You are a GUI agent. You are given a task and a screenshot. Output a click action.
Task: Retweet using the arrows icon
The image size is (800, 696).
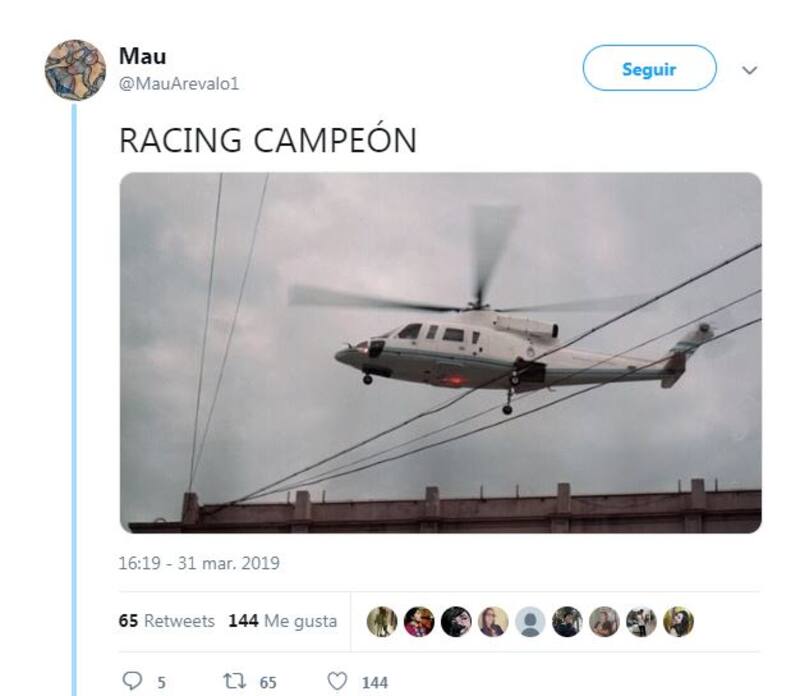tap(235, 681)
